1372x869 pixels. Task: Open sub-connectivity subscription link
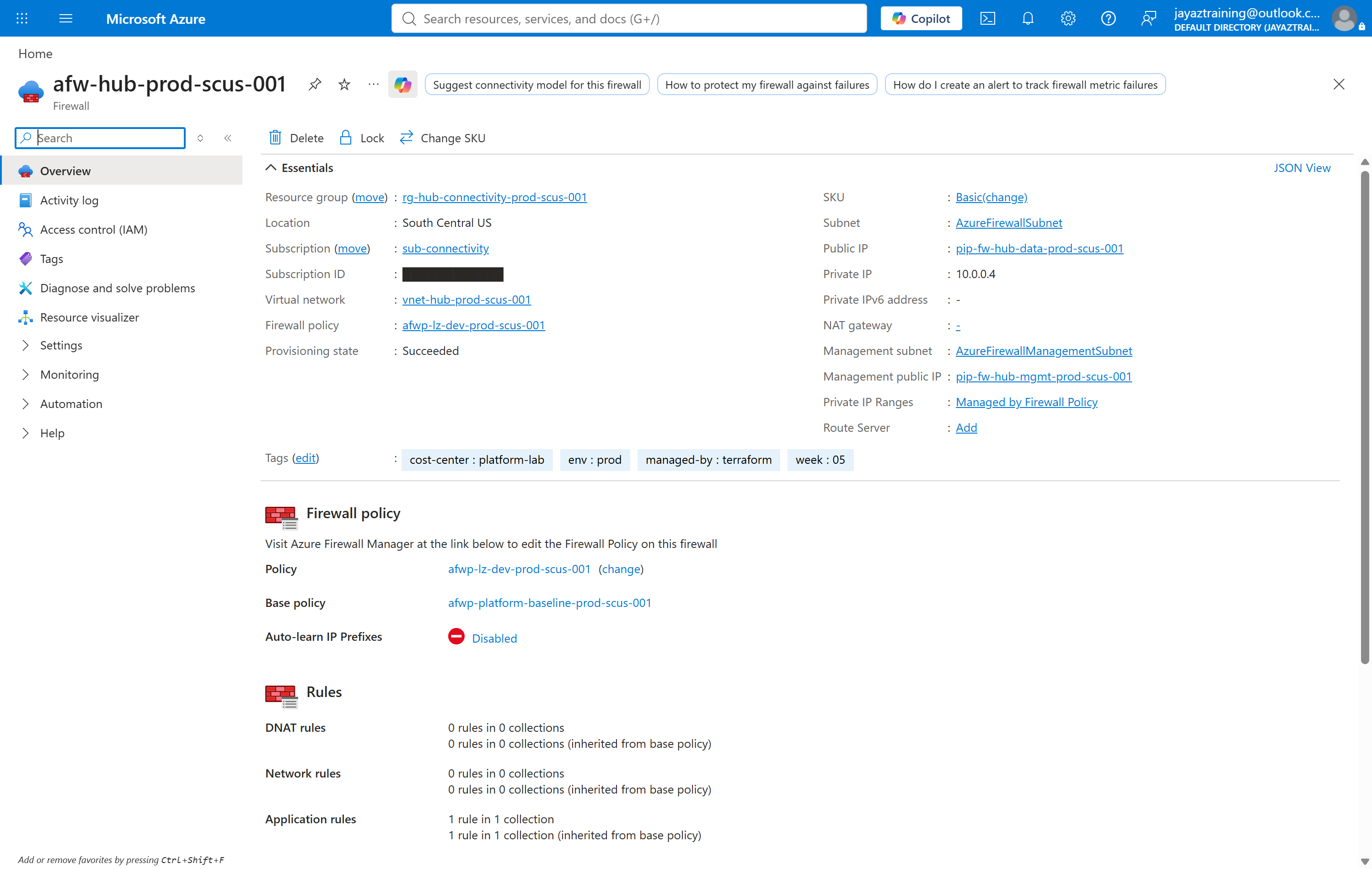445,248
